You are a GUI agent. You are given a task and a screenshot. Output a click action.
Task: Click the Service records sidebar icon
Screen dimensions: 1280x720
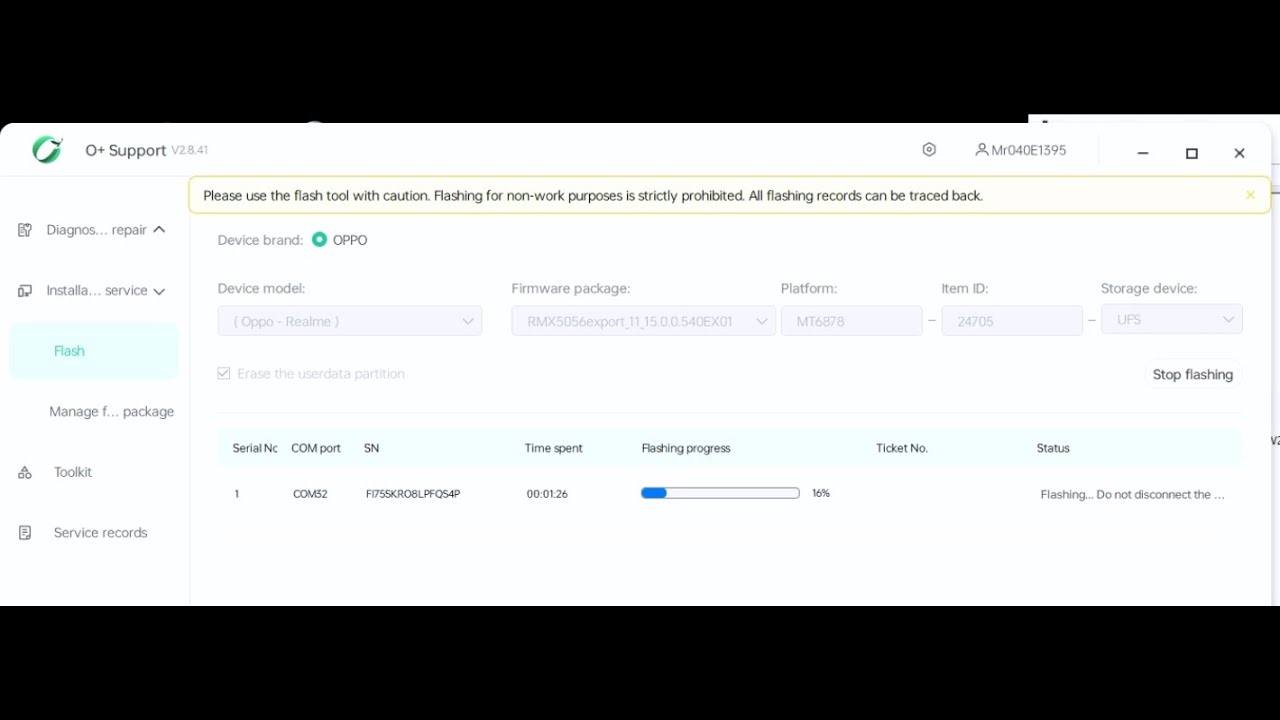pyautogui.click(x=25, y=533)
